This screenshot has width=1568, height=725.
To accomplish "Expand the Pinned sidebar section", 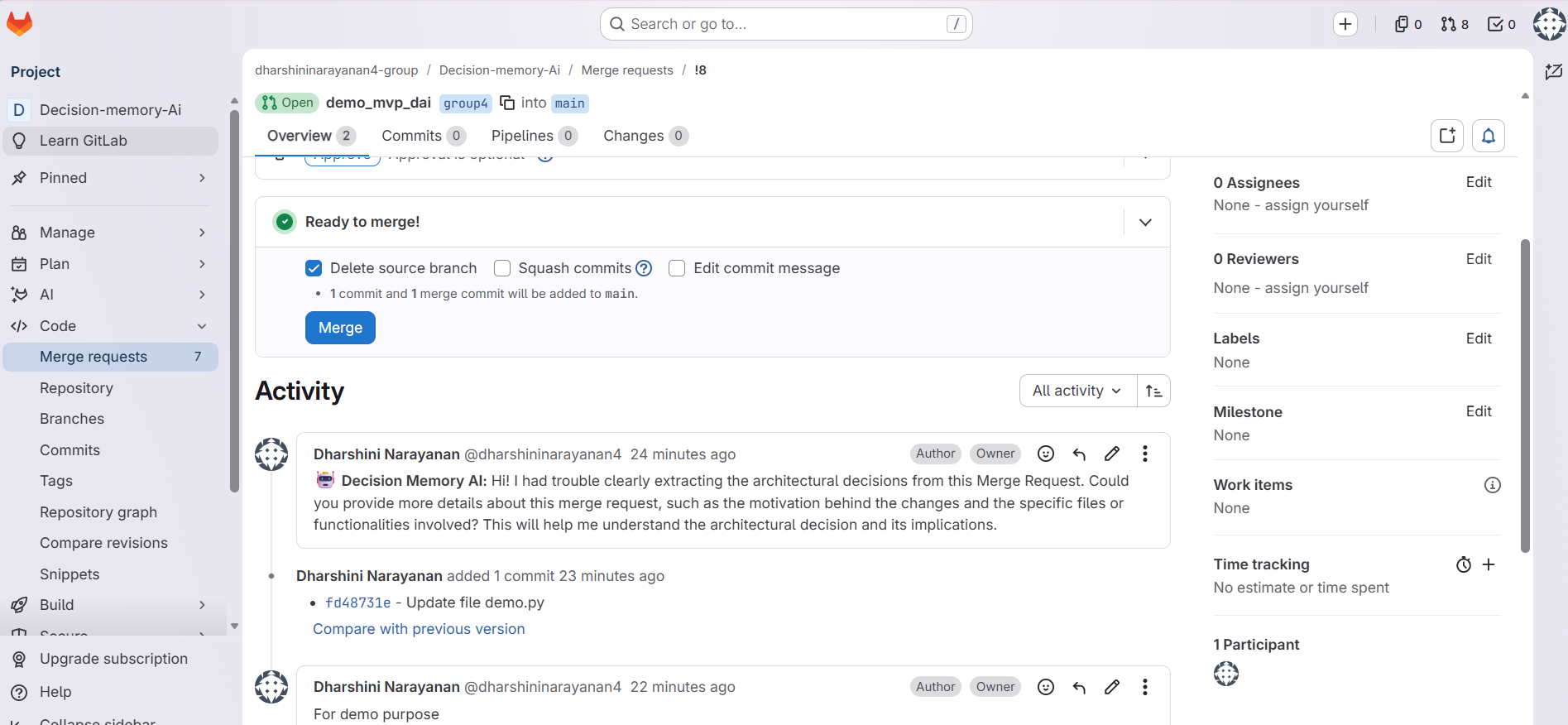I will (x=110, y=178).
